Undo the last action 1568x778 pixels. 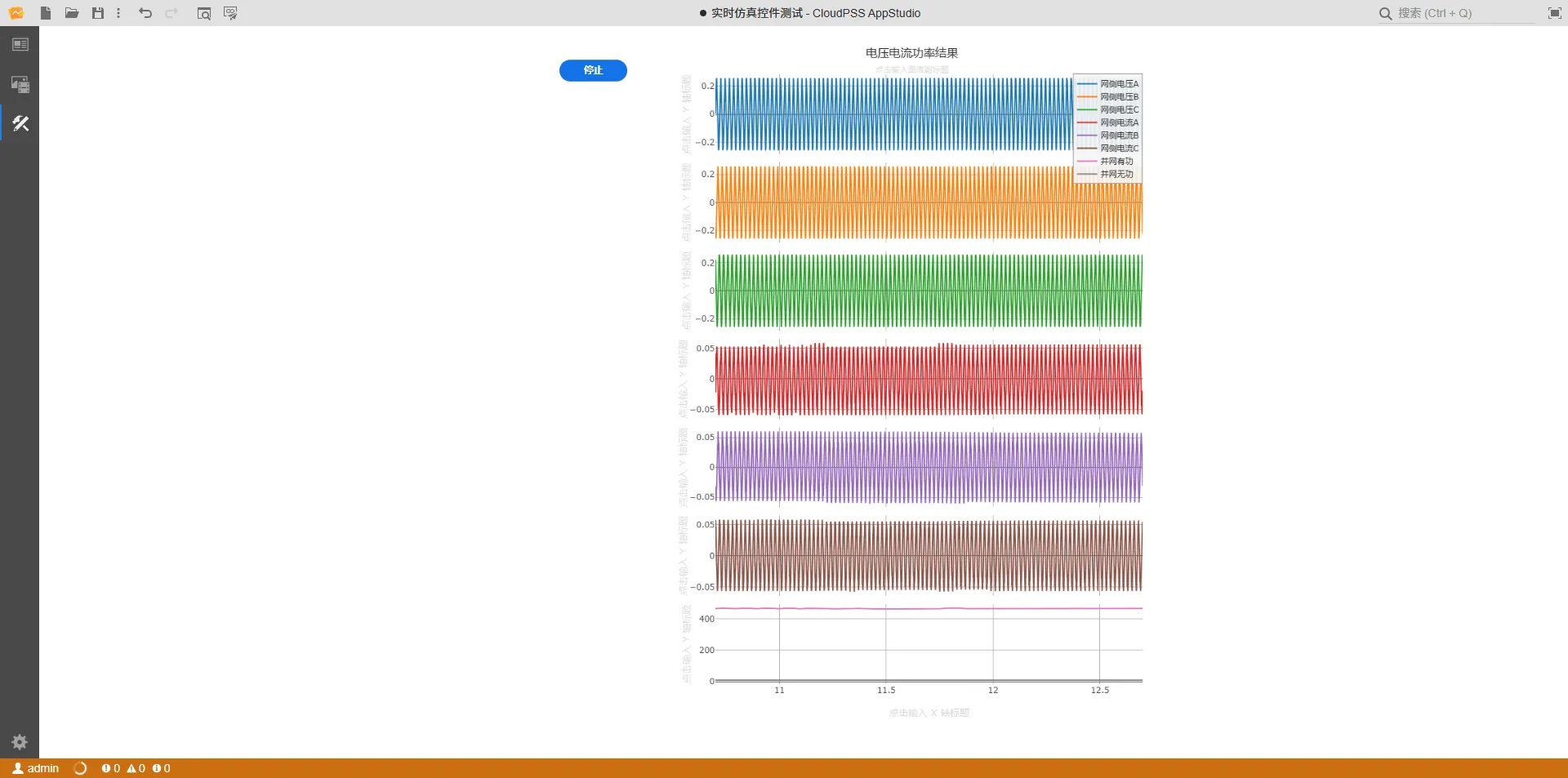(x=145, y=13)
